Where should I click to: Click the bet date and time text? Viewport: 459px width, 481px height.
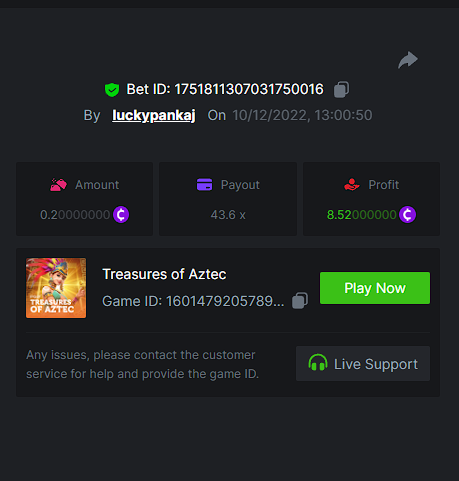[302, 115]
